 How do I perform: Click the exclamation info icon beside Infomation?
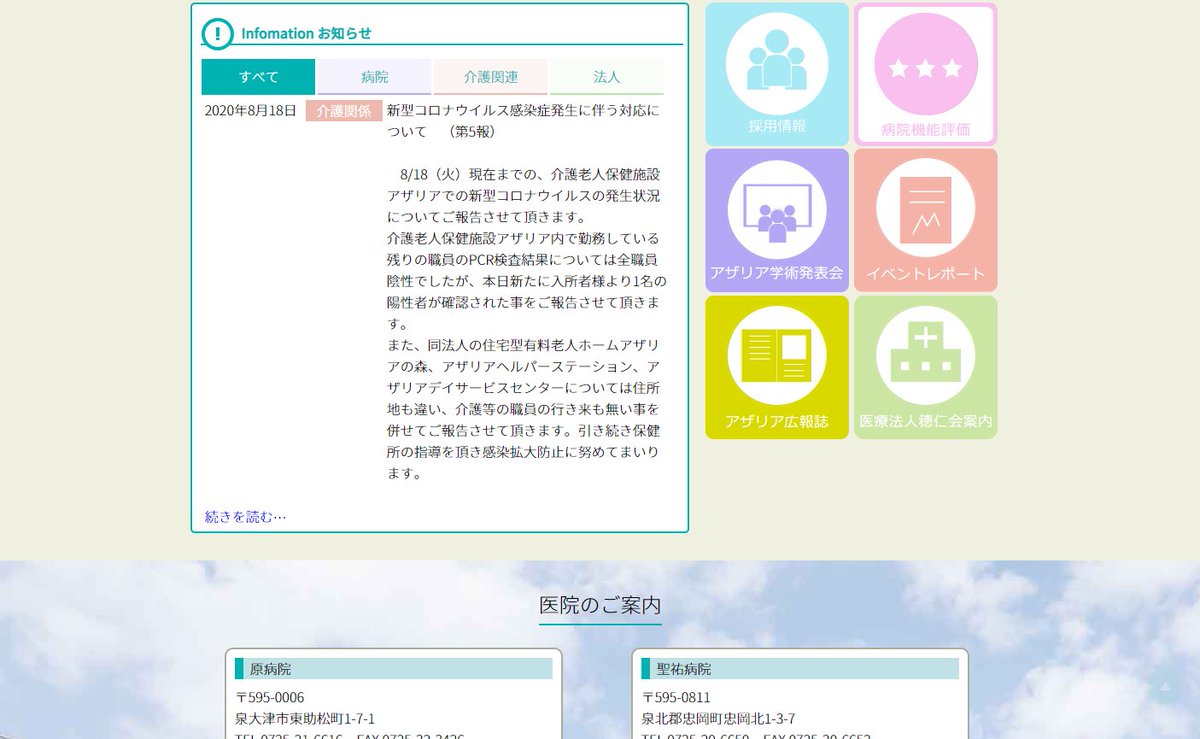coord(217,34)
